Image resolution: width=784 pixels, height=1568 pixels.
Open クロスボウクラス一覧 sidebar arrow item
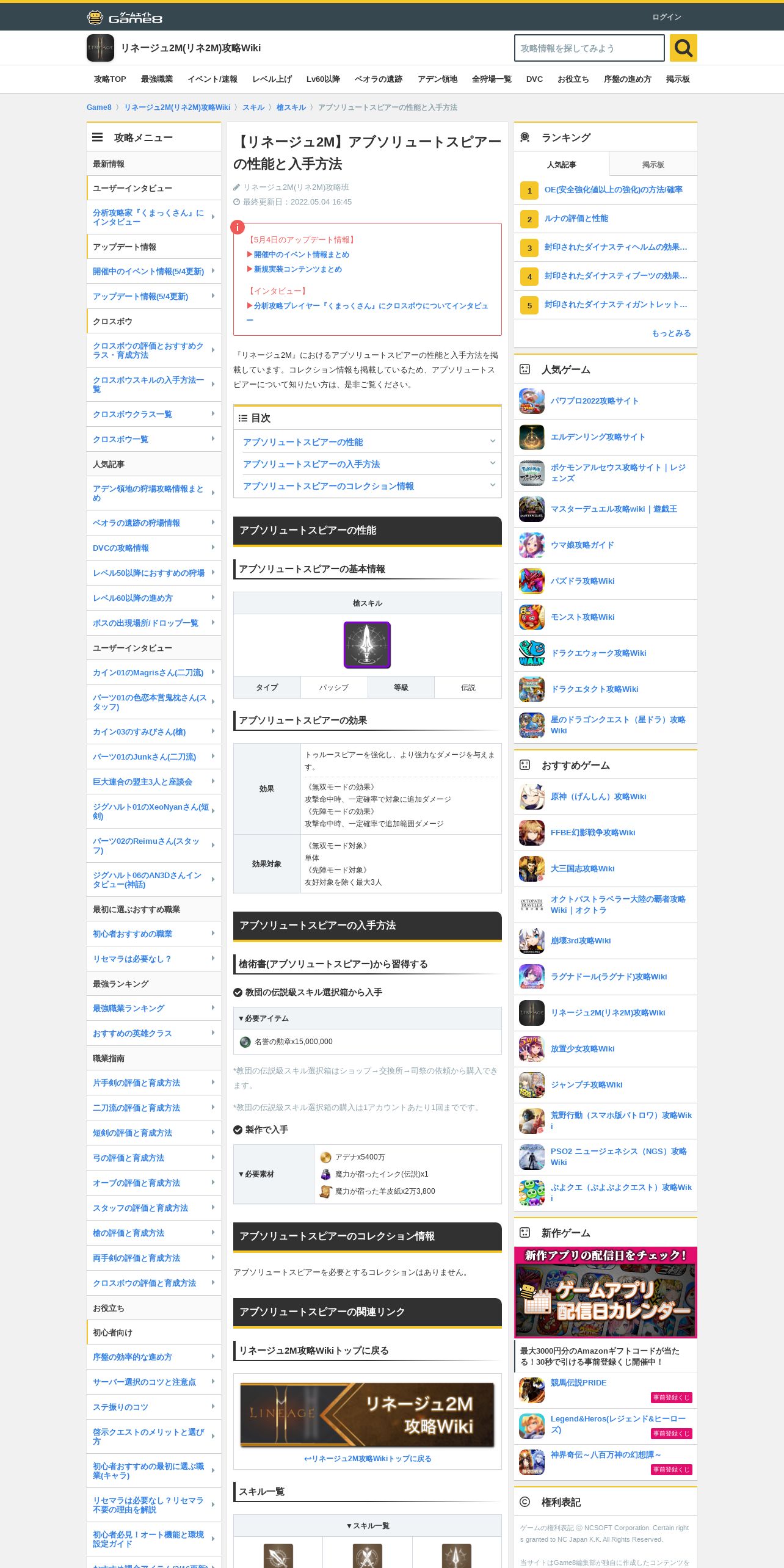click(154, 415)
